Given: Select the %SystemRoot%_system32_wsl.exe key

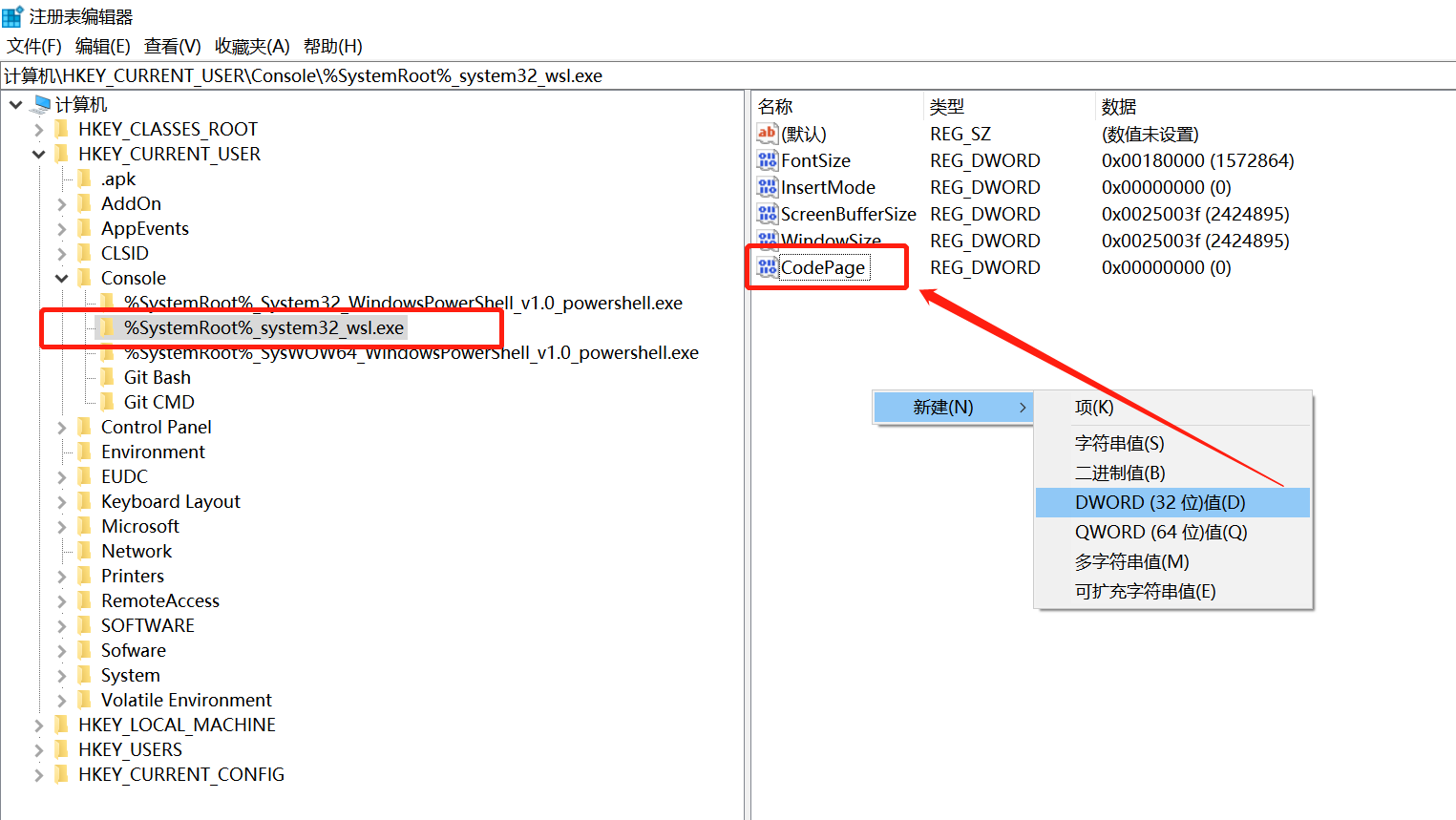Looking at the screenshot, I should tap(264, 327).
